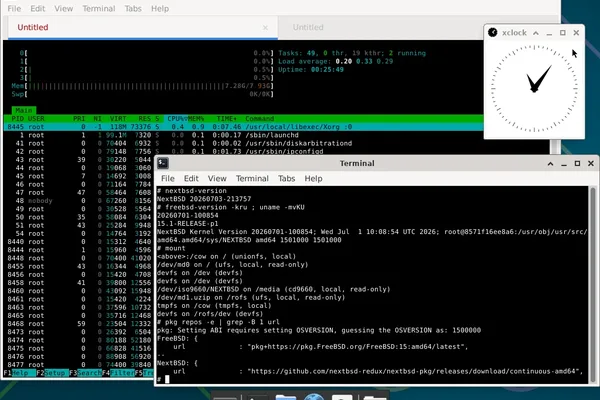Select the htop row with PID 48 nobody

pyautogui.click(x=79, y=201)
